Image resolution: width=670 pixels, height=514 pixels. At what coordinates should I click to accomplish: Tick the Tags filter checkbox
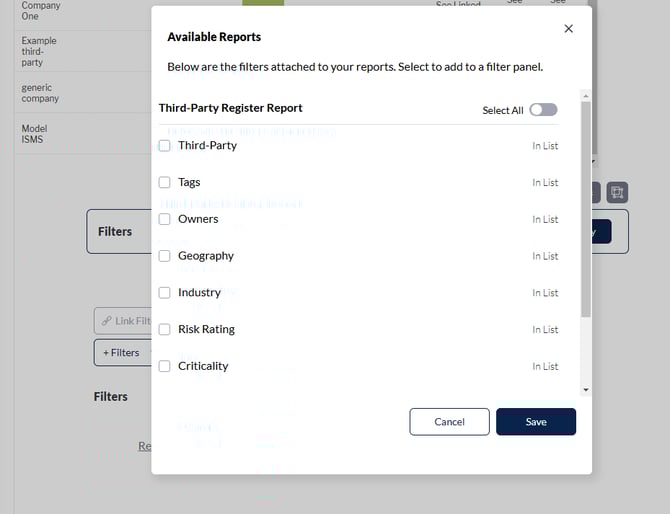[165, 183]
